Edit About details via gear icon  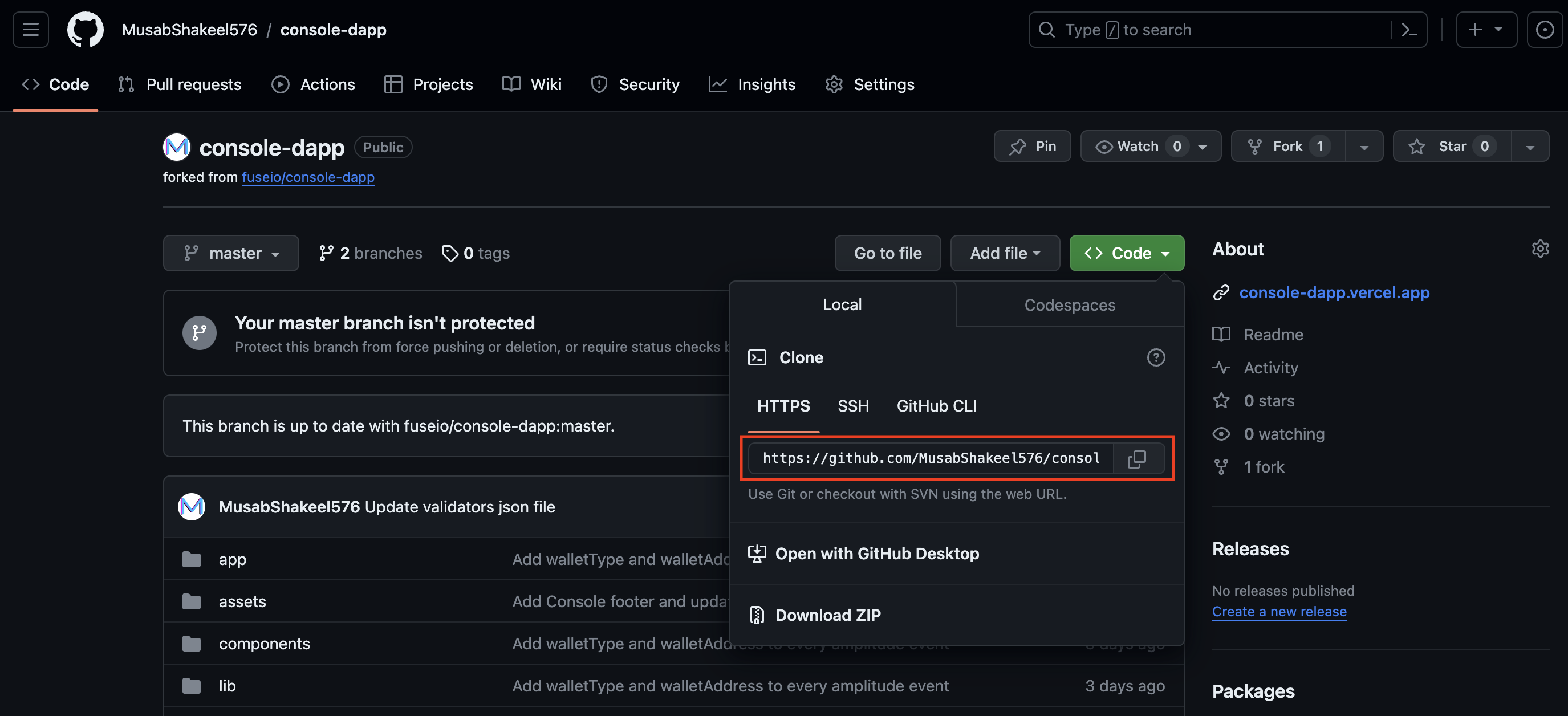tap(1539, 249)
